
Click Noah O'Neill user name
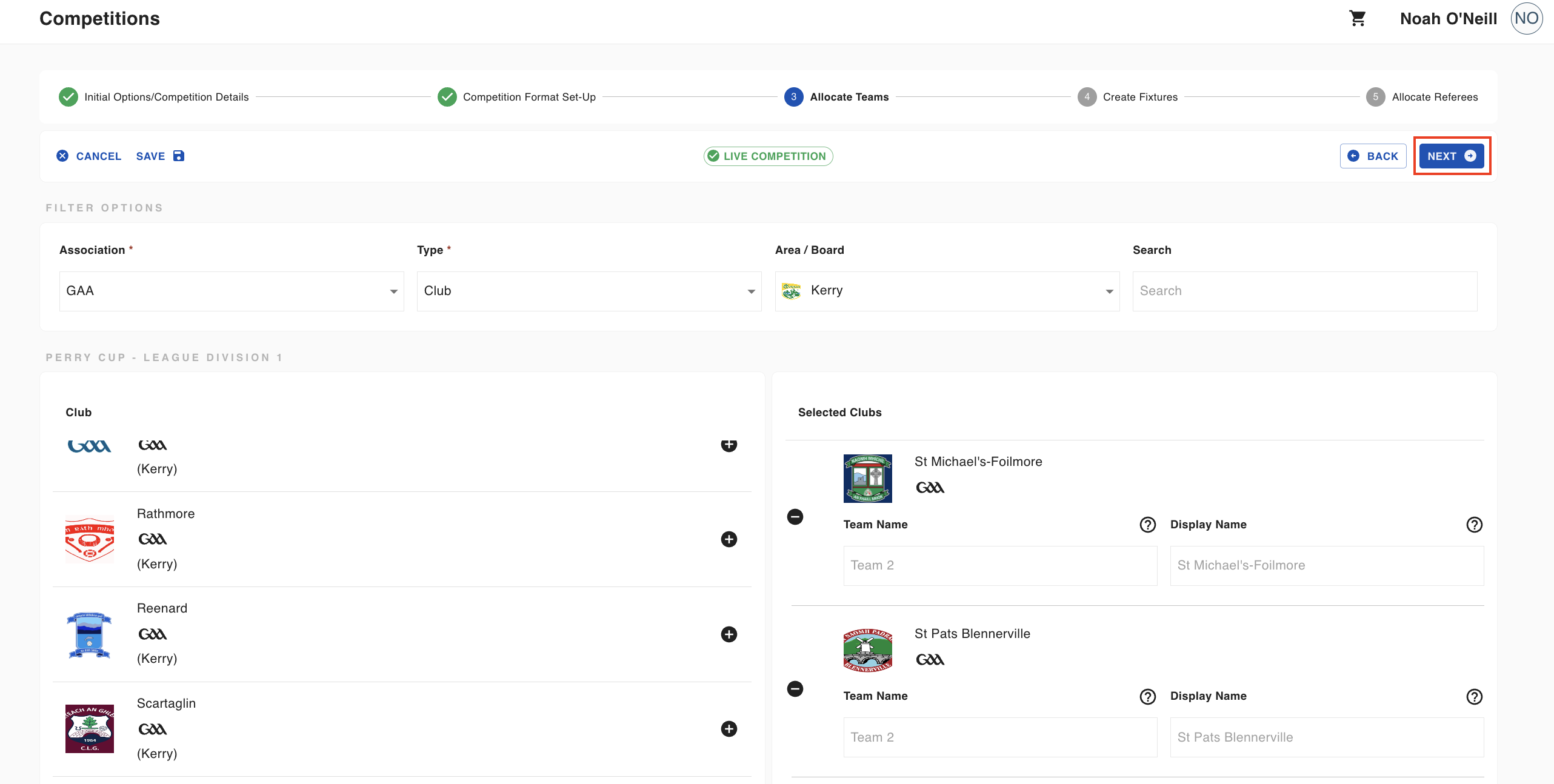coord(1449,19)
